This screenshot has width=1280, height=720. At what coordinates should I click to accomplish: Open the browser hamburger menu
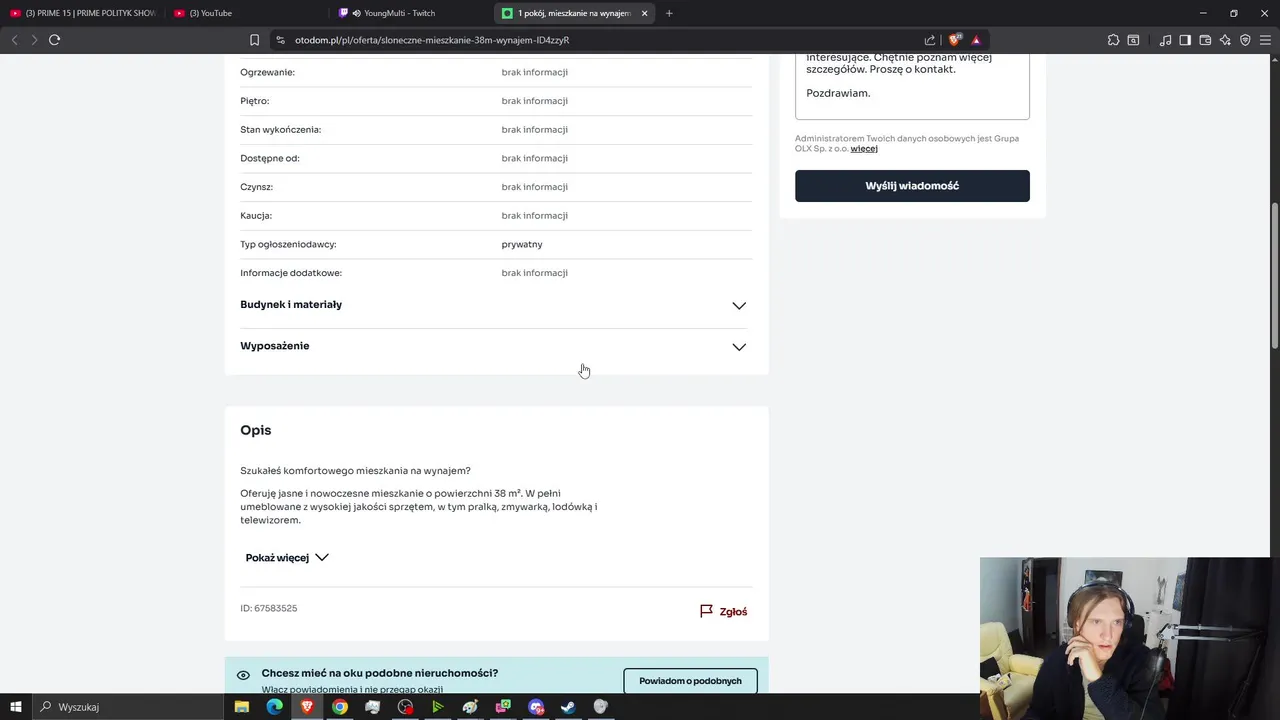click(1266, 40)
